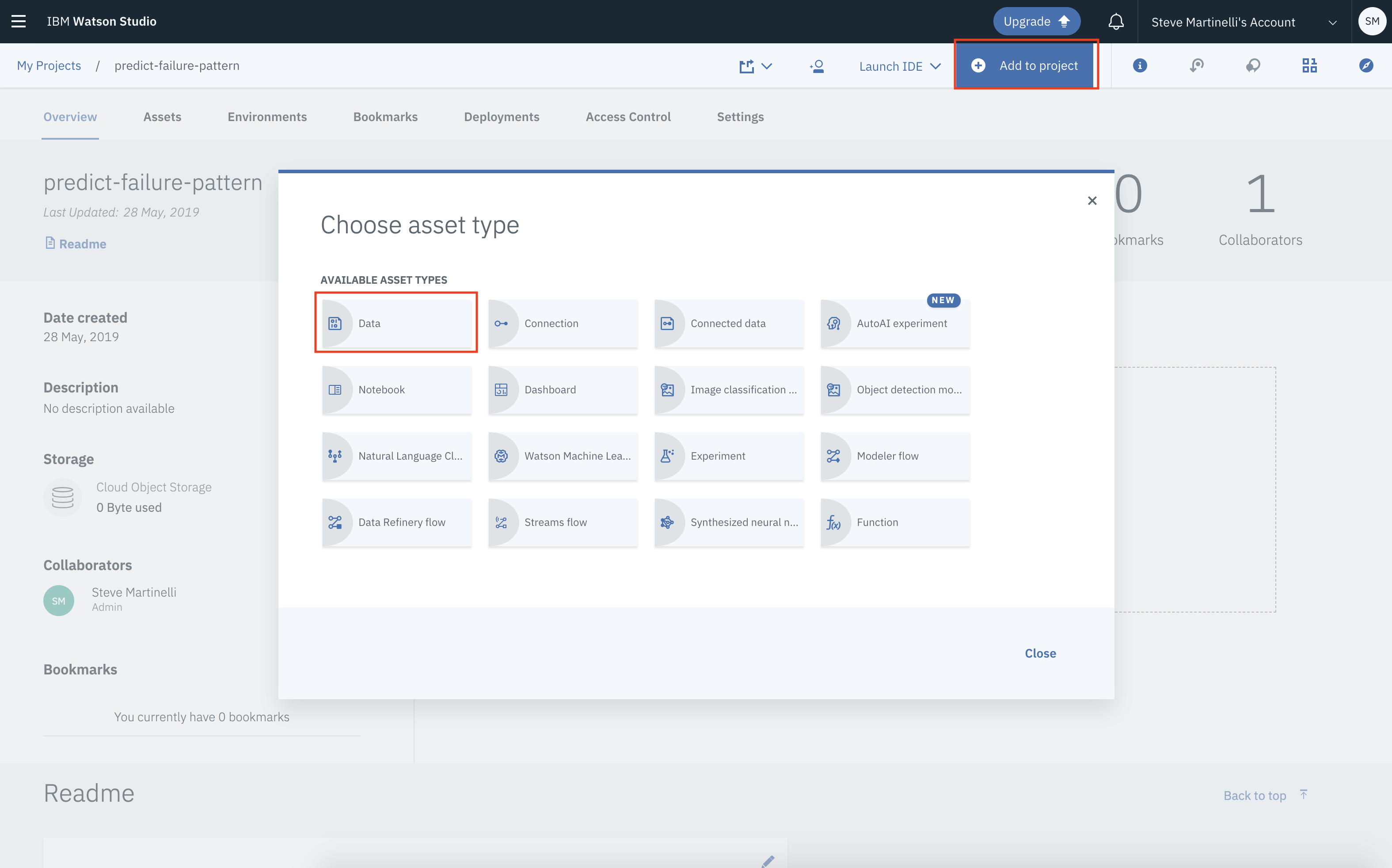The image size is (1392, 868).
Task: Select the Data Refinery flow tile
Action: [x=396, y=522]
